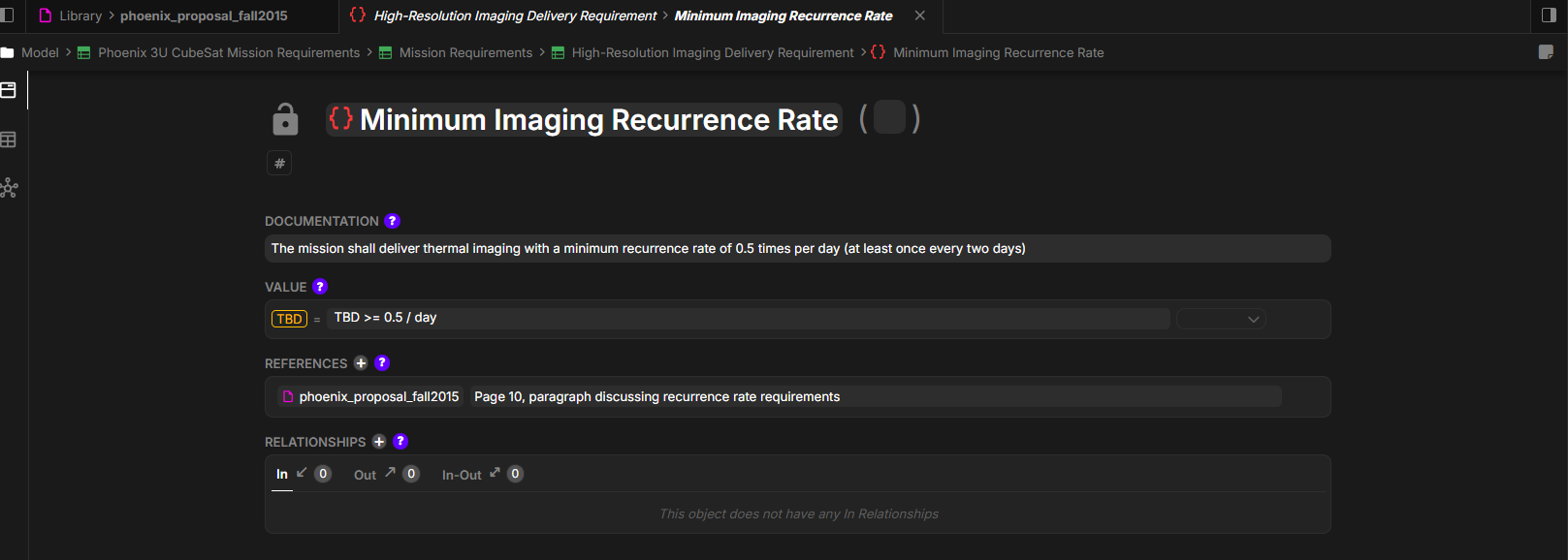Add a new relationship with the plus icon
Image resolution: width=1568 pixels, height=560 pixels.
(379, 442)
